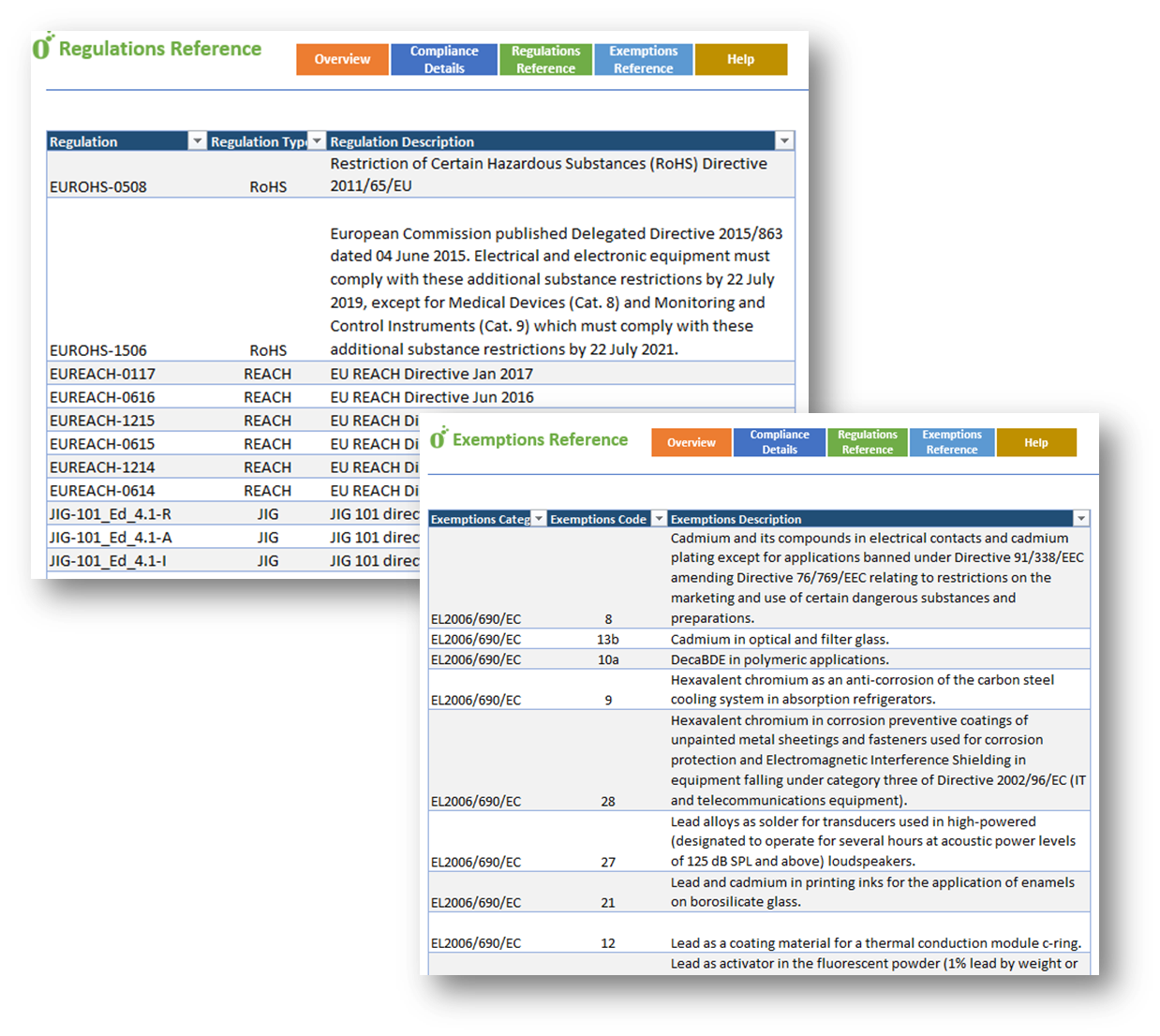
Task: Expand the Exemptions Description filter dropdown
Action: (x=1081, y=519)
